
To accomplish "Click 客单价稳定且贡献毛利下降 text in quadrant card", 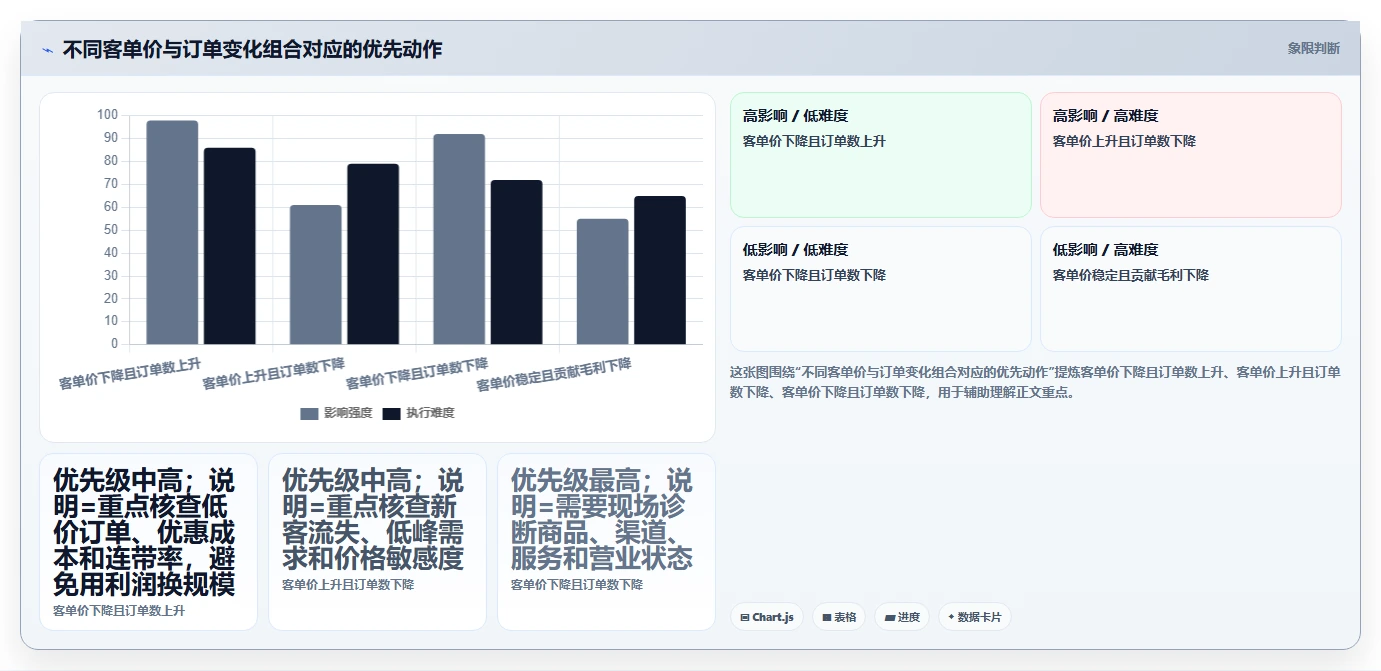I will [x=1130, y=275].
